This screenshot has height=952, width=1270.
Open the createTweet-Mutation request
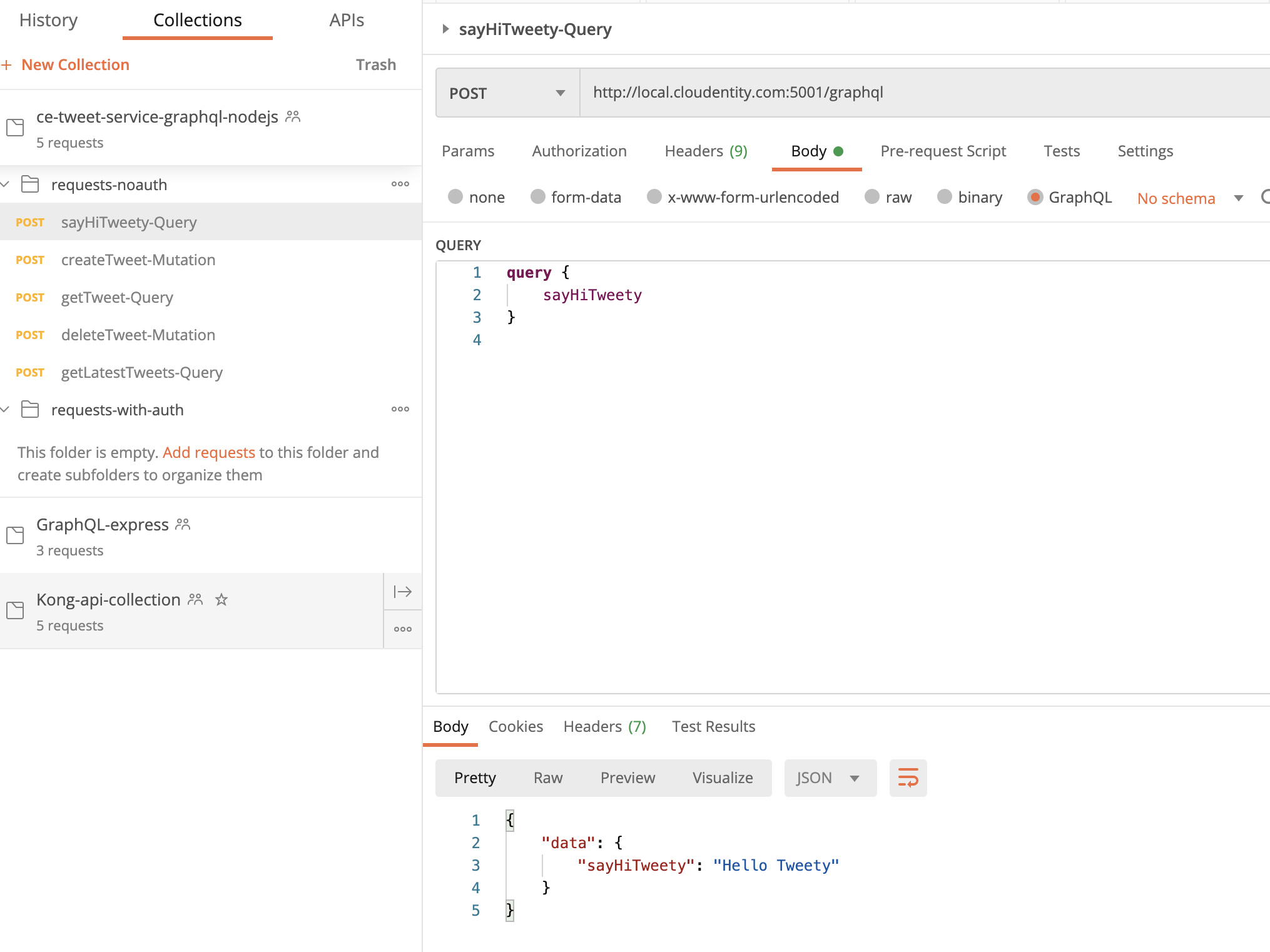[138, 260]
